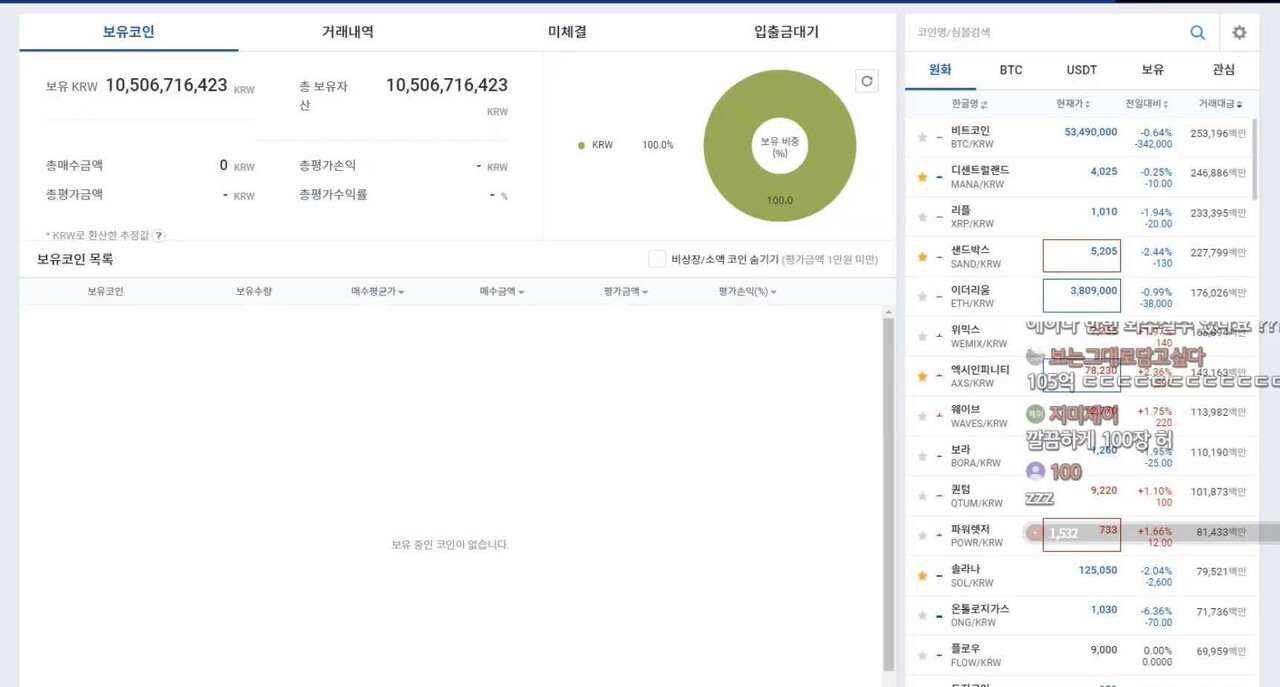This screenshot has width=1280, height=687.
Task: Click the help icon beside KRW conversion note
Action: tap(159, 235)
